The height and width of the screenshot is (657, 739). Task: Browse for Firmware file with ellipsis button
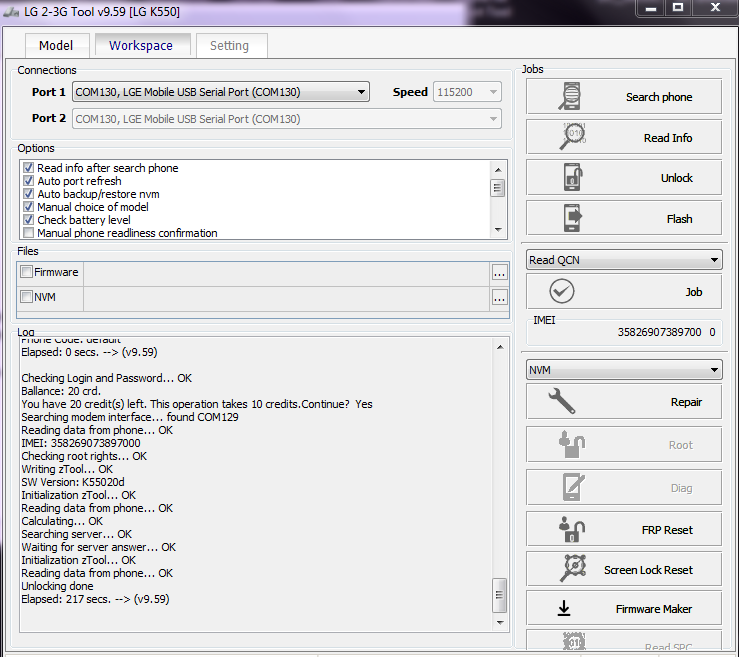point(499,273)
